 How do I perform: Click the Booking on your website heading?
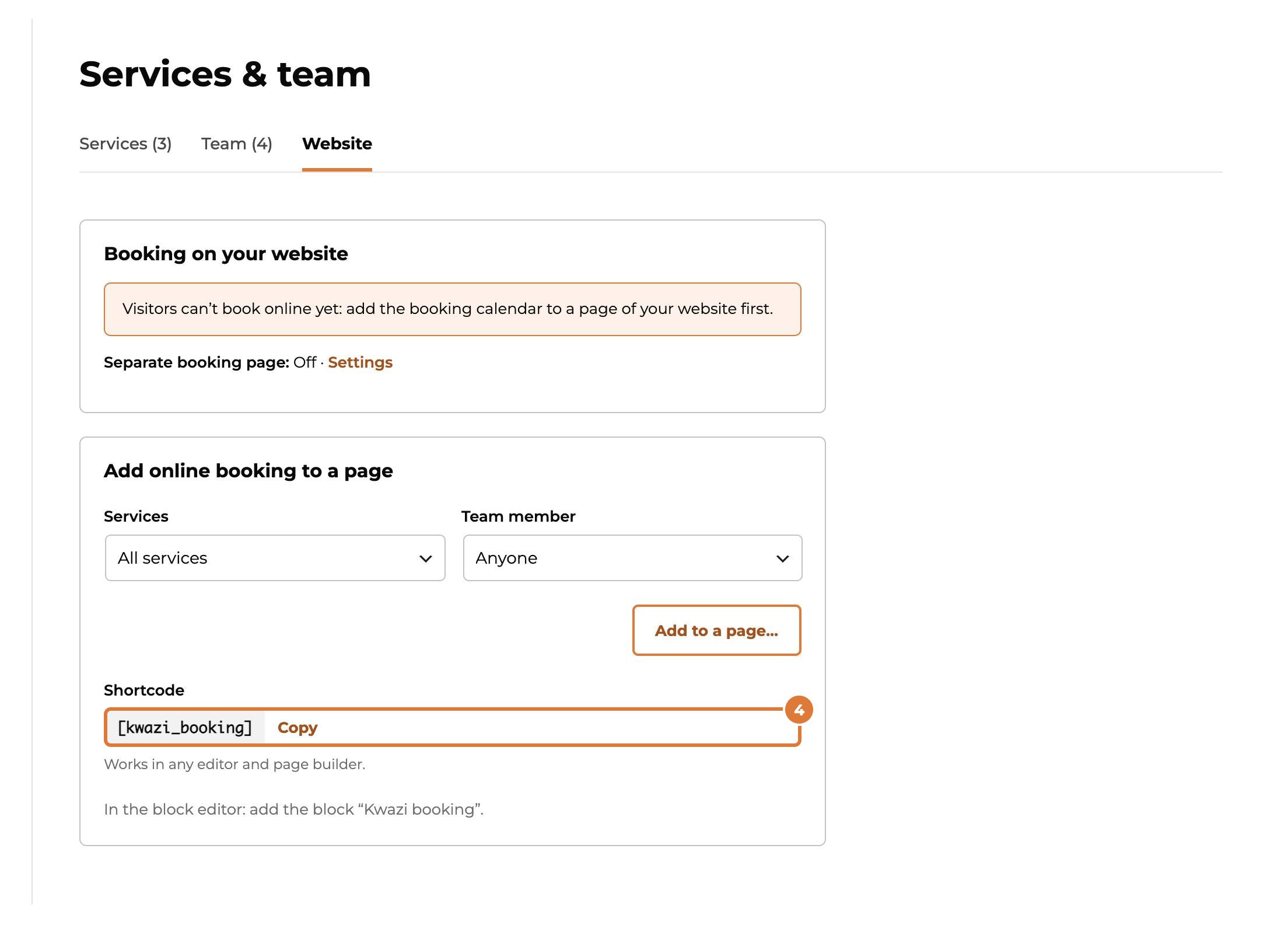226,254
